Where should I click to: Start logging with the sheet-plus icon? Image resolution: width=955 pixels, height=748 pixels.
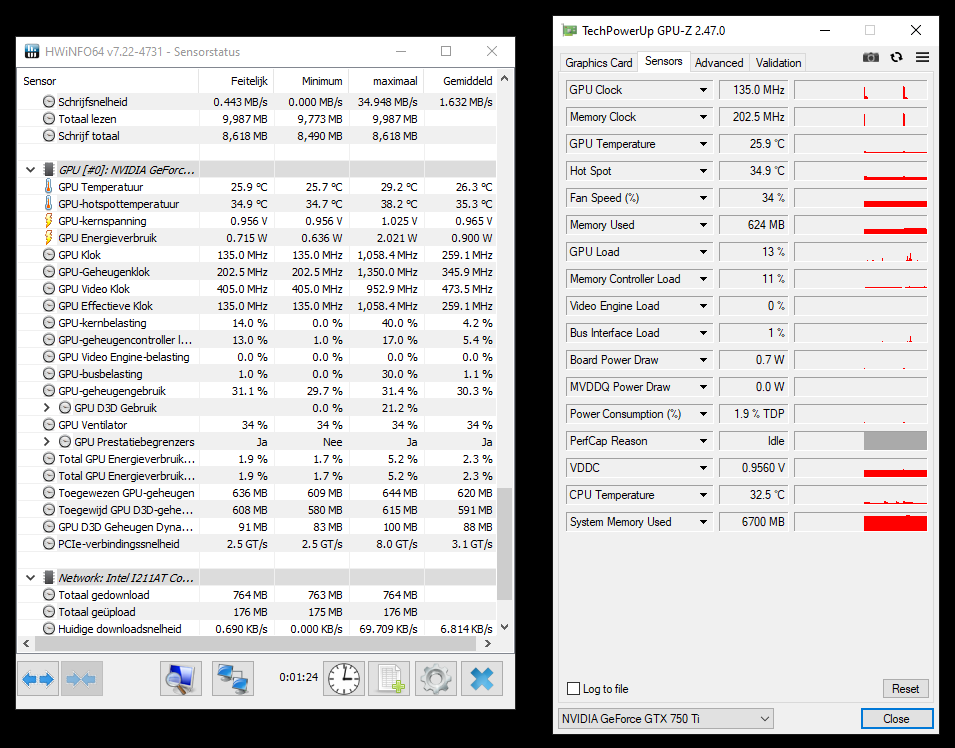(x=390, y=679)
